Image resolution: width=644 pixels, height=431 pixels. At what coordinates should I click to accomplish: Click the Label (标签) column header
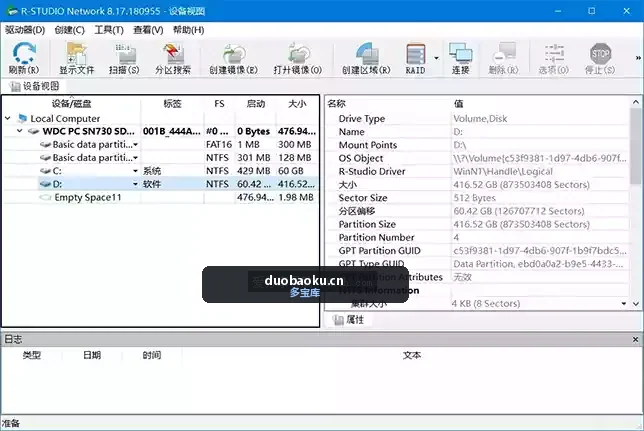(172, 104)
